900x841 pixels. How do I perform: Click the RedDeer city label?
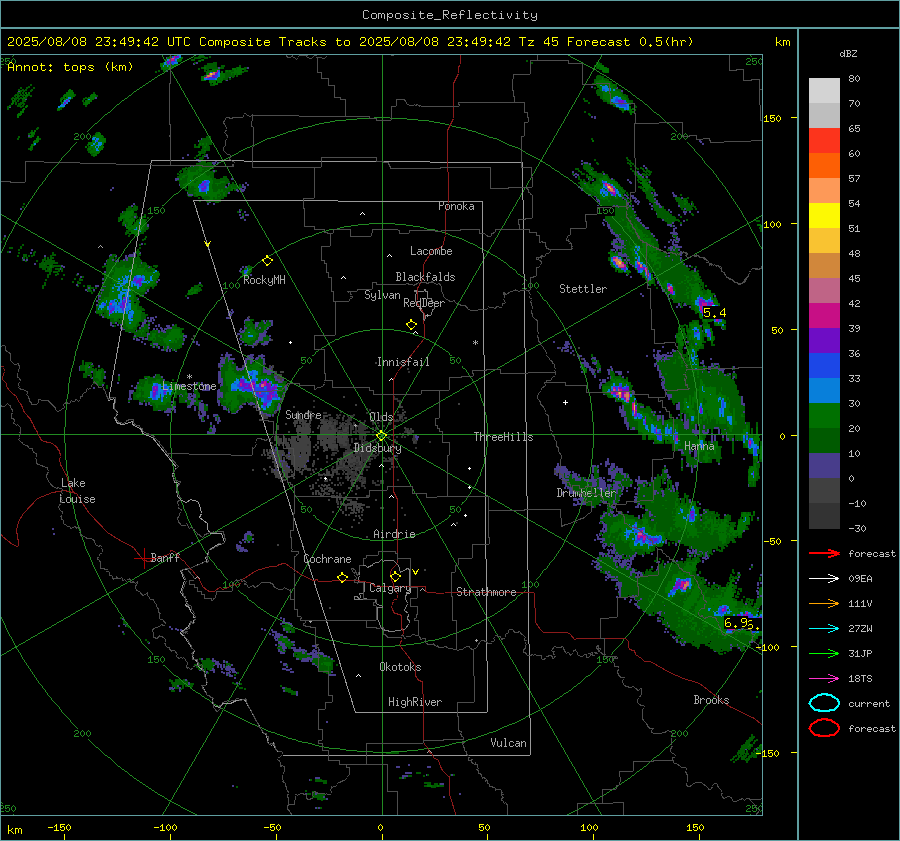pos(424,303)
